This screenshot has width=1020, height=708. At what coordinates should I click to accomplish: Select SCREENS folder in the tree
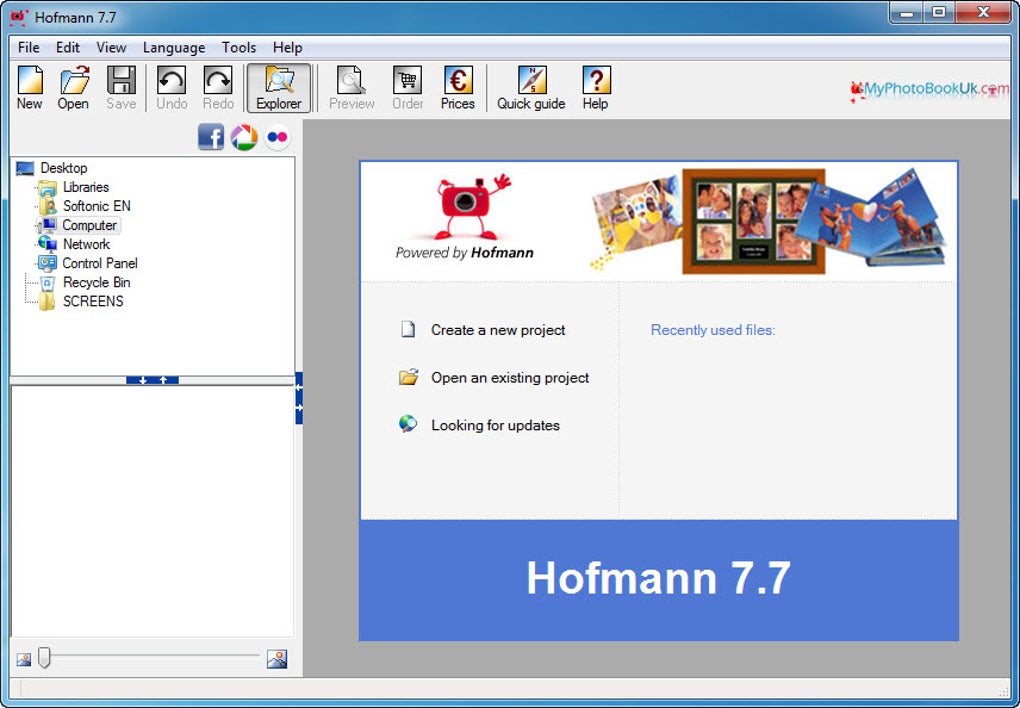point(93,301)
